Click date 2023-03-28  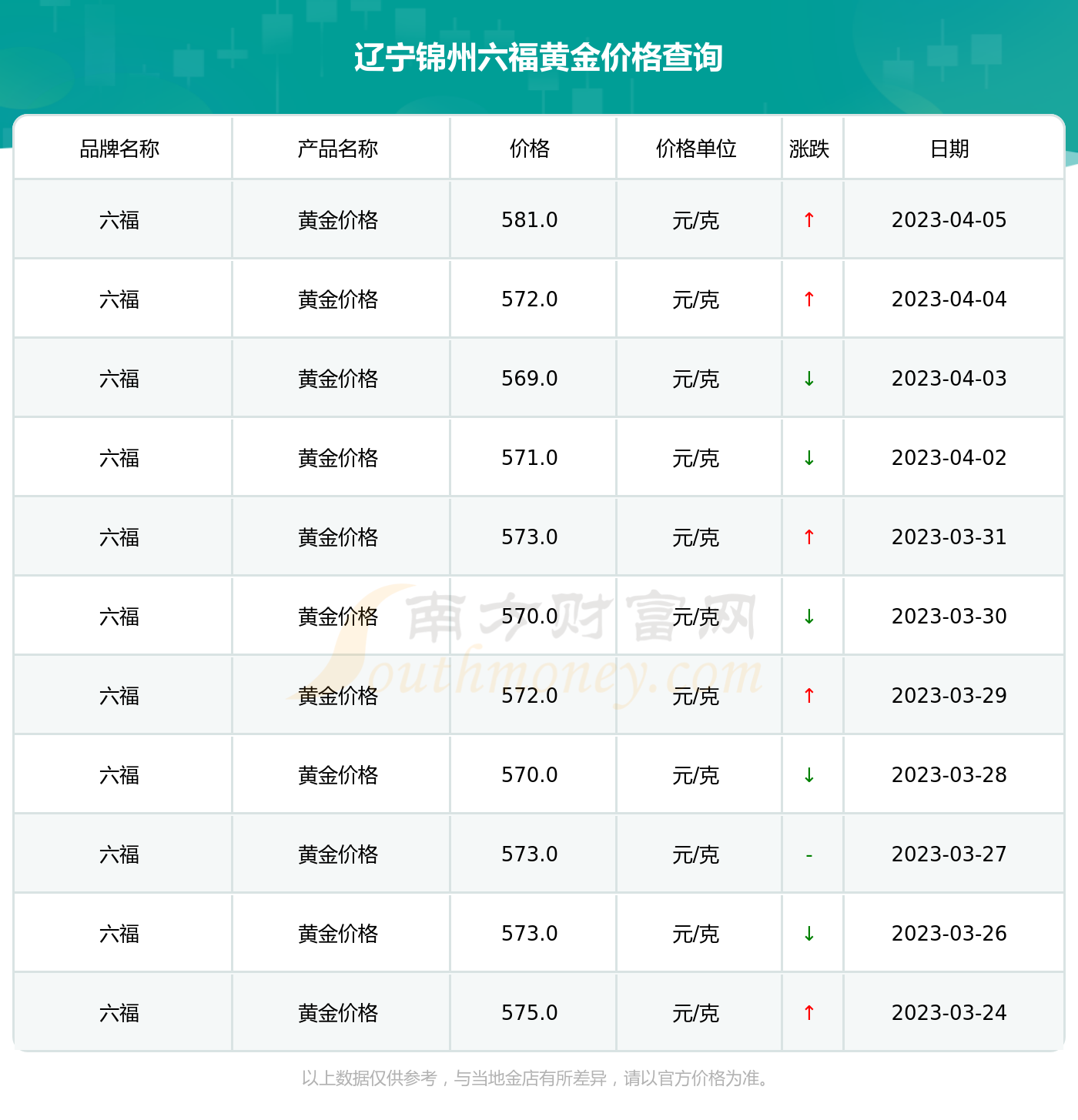click(x=949, y=775)
